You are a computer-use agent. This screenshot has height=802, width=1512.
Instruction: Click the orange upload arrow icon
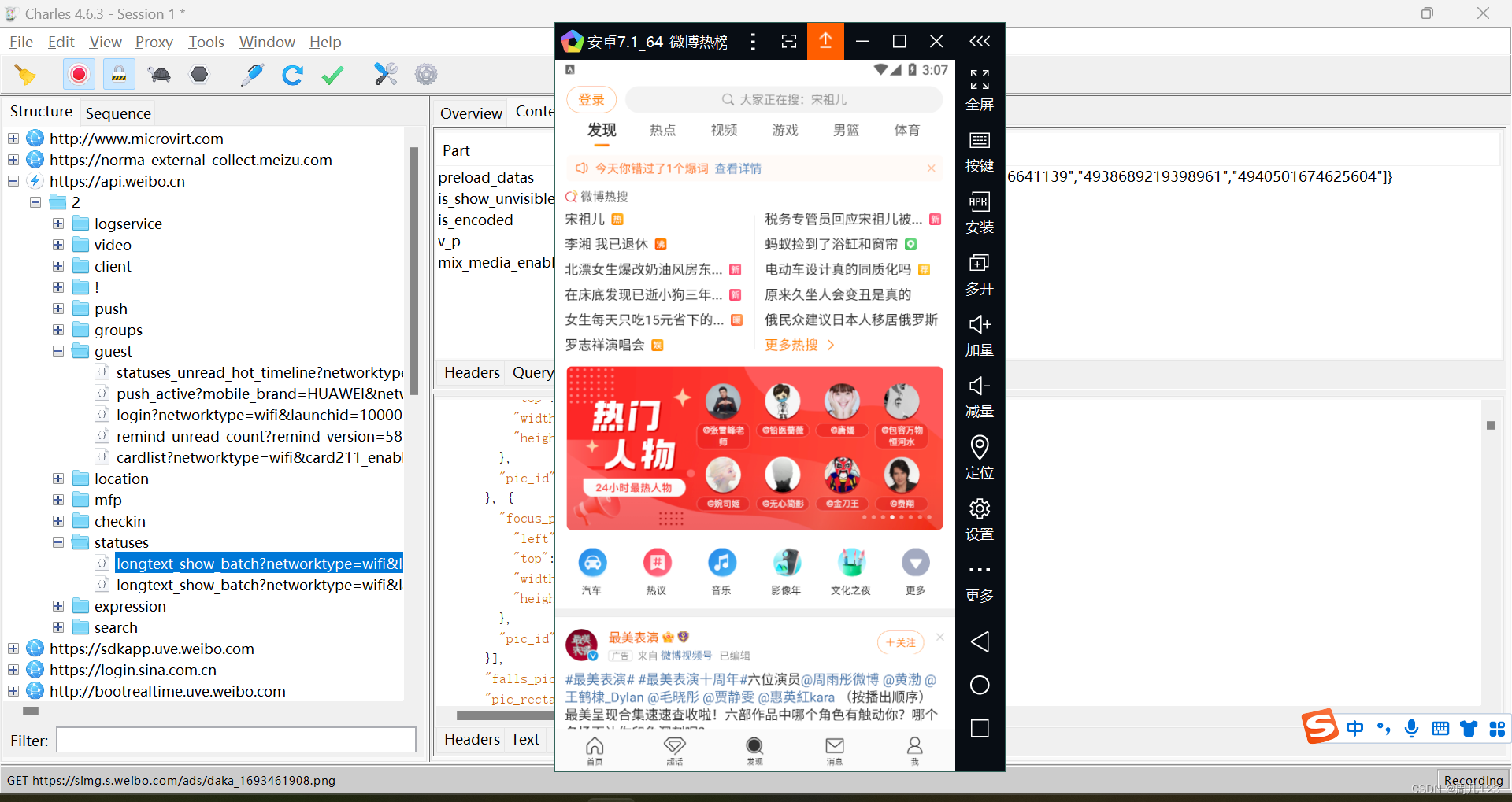coord(825,41)
